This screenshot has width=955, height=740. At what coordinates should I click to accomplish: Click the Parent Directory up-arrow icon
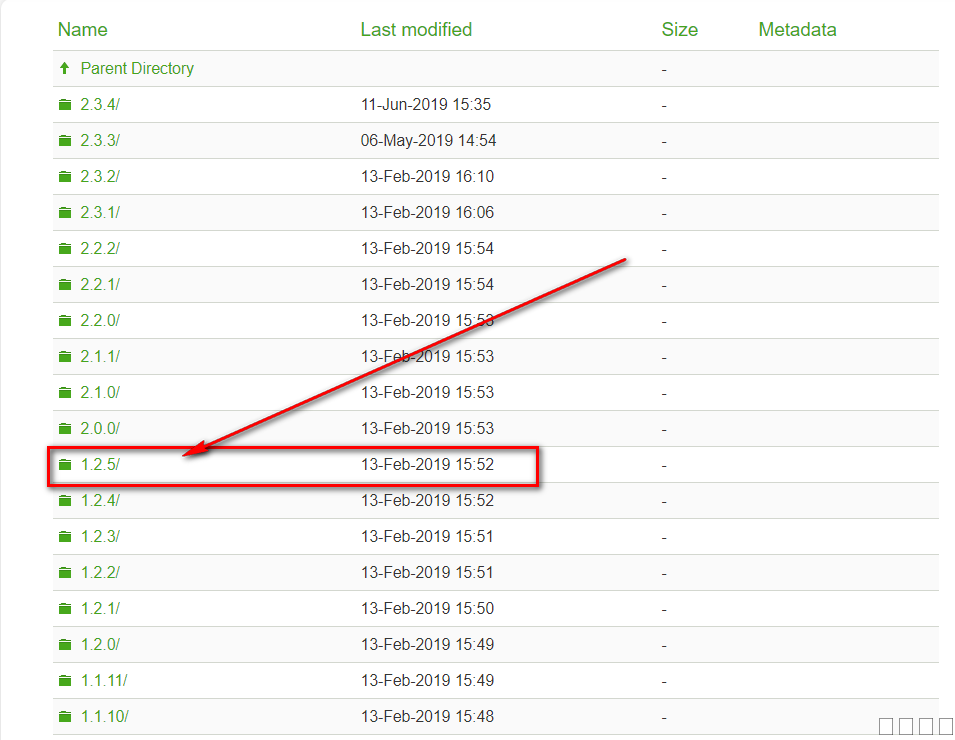tap(65, 69)
